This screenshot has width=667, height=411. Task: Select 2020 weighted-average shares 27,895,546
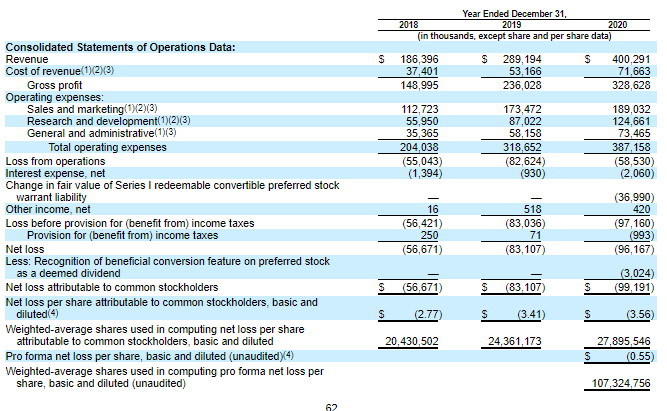coord(624,341)
